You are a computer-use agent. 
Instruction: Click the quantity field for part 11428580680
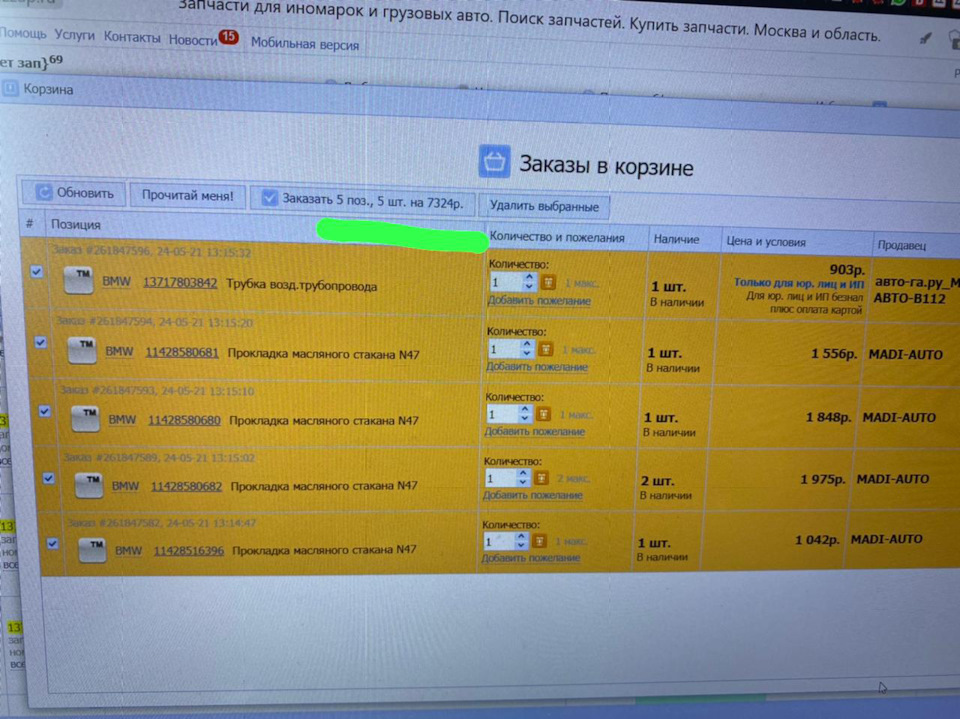(x=503, y=414)
